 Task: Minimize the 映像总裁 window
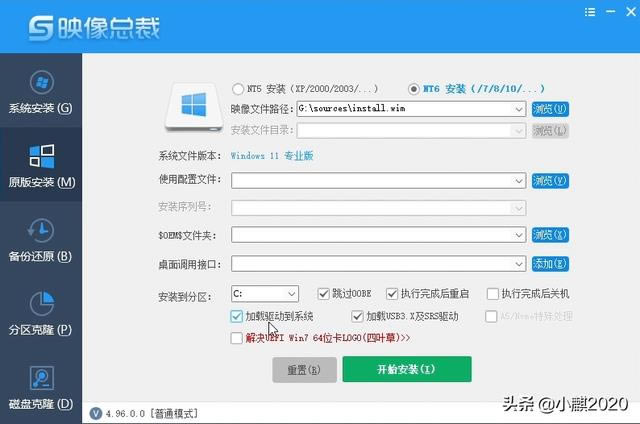tap(611, 12)
